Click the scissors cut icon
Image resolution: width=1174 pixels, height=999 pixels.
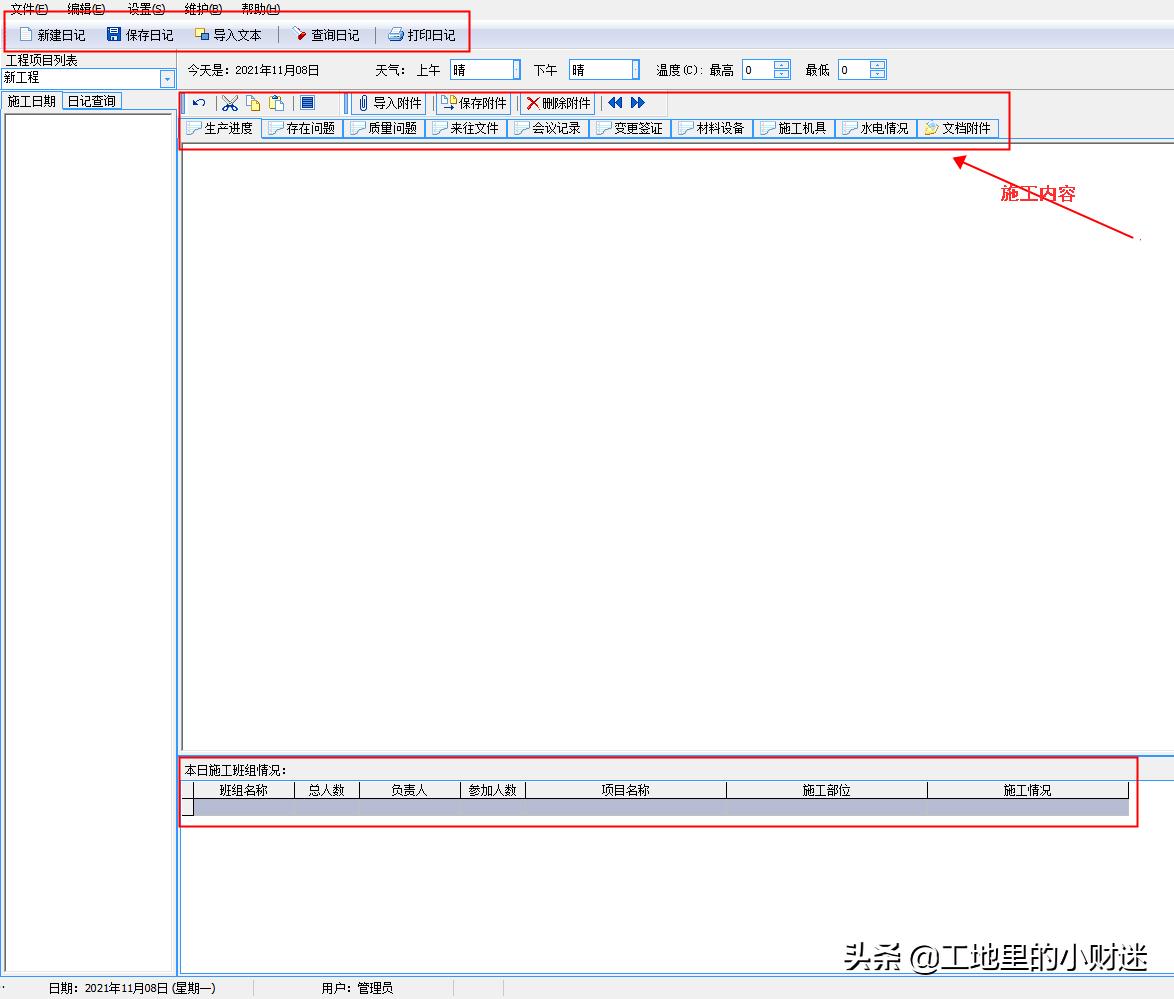[x=230, y=103]
